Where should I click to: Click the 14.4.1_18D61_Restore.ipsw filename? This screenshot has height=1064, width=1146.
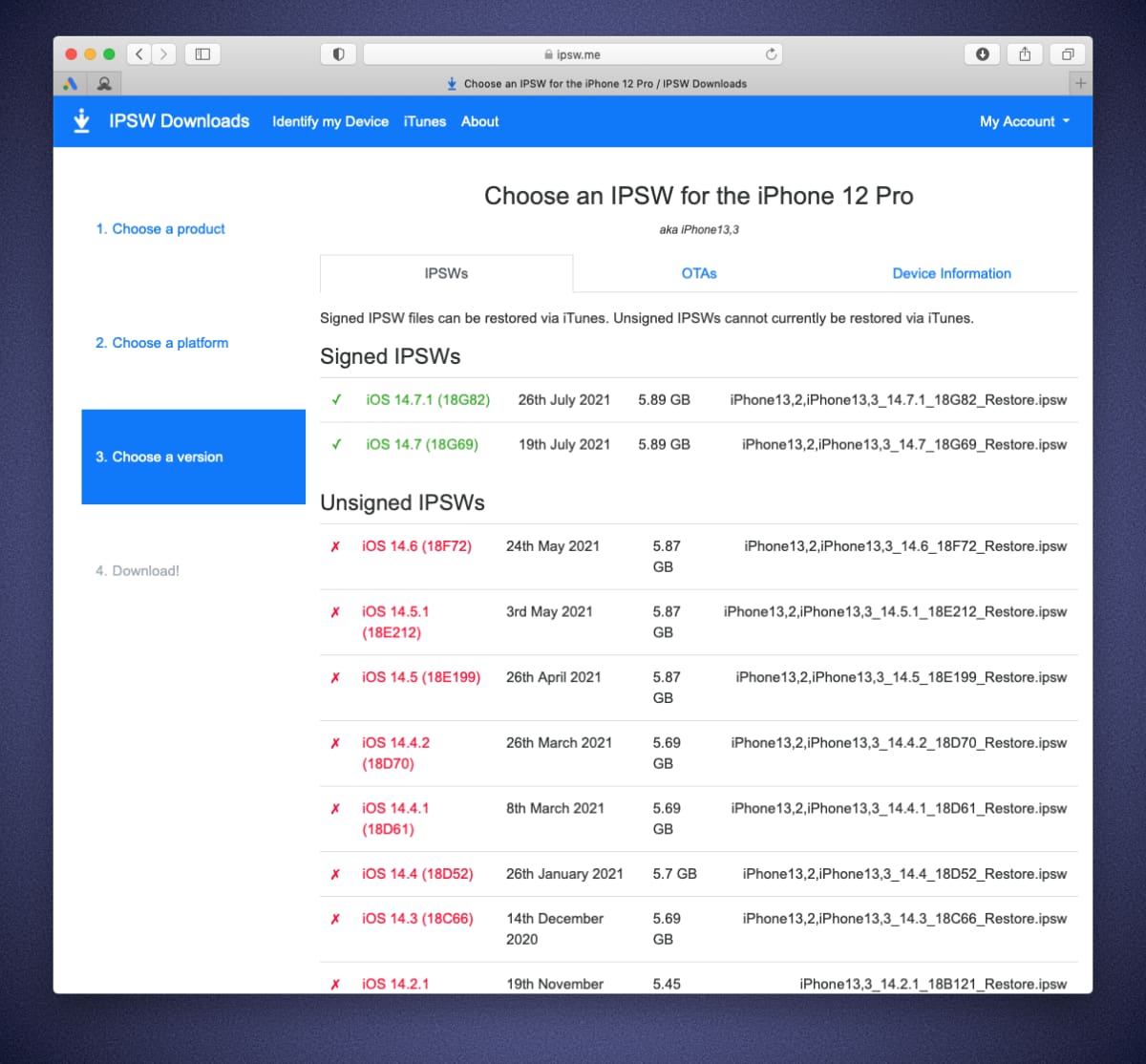click(x=899, y=808)
